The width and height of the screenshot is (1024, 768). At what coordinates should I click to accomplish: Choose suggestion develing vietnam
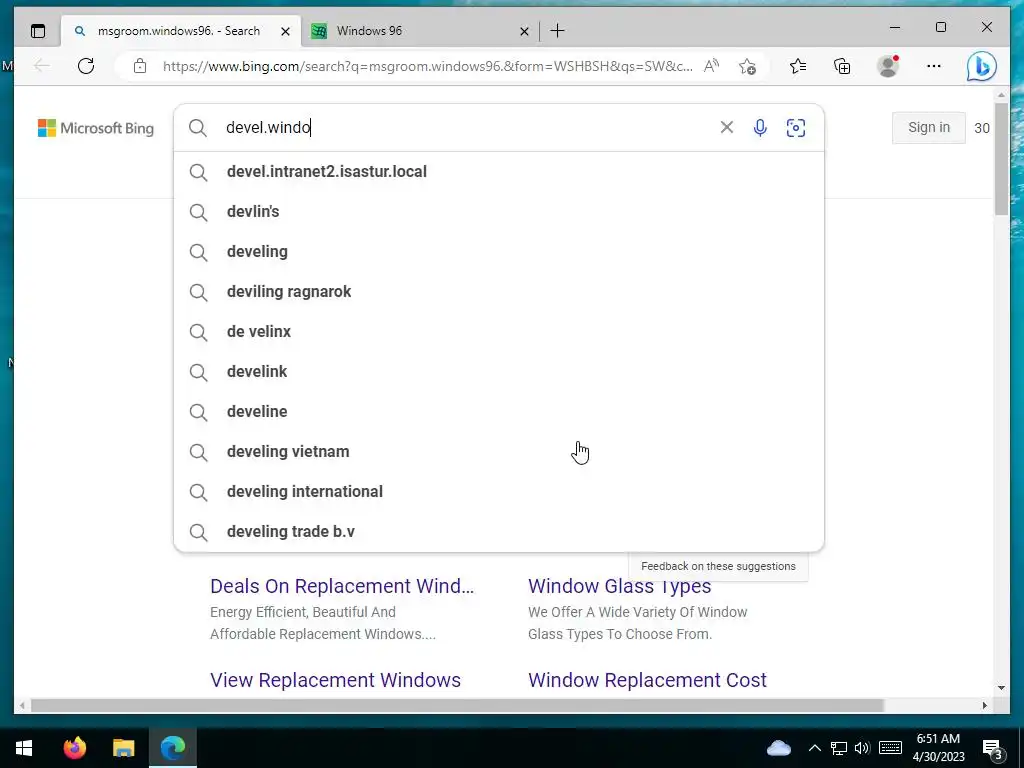(499, 451)
